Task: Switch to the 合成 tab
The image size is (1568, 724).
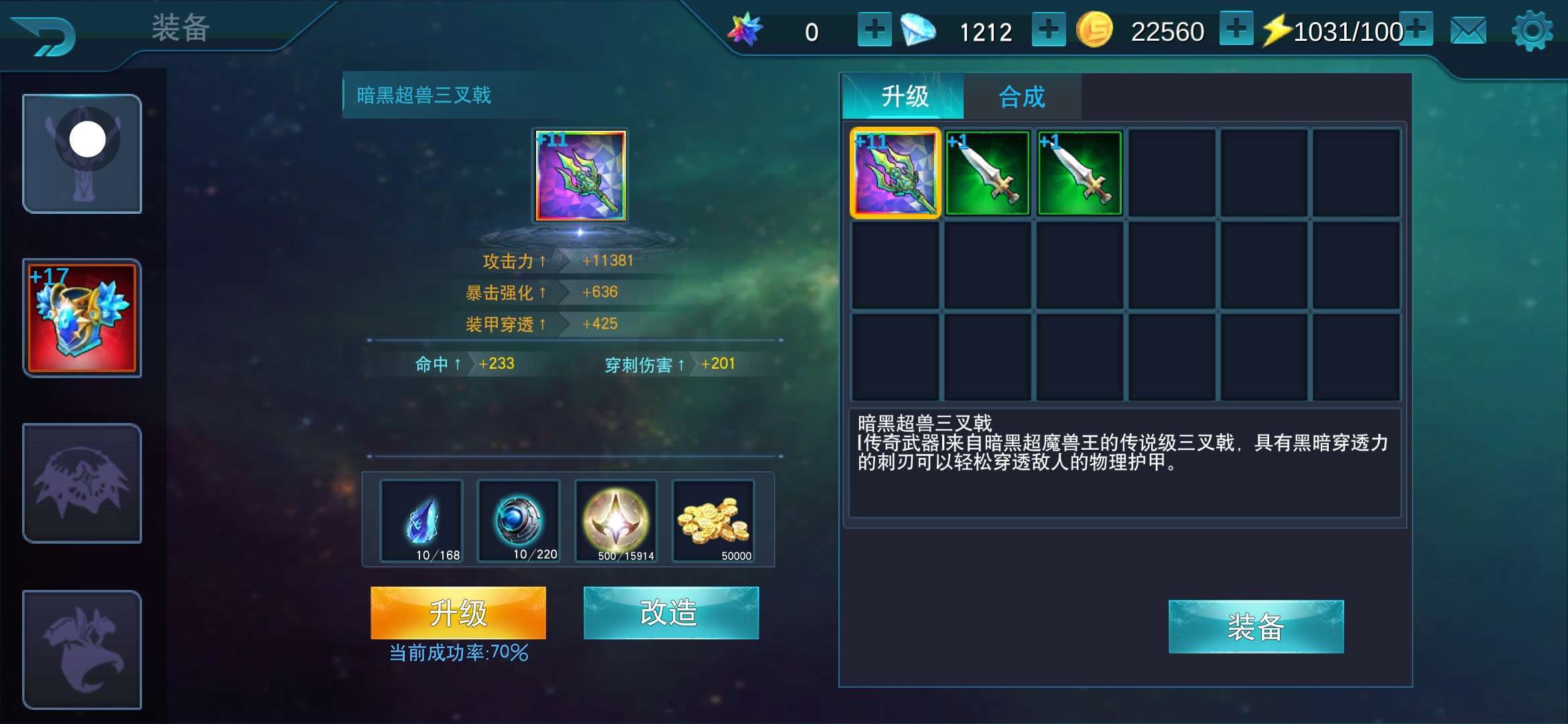Action: coord(1022,97)
